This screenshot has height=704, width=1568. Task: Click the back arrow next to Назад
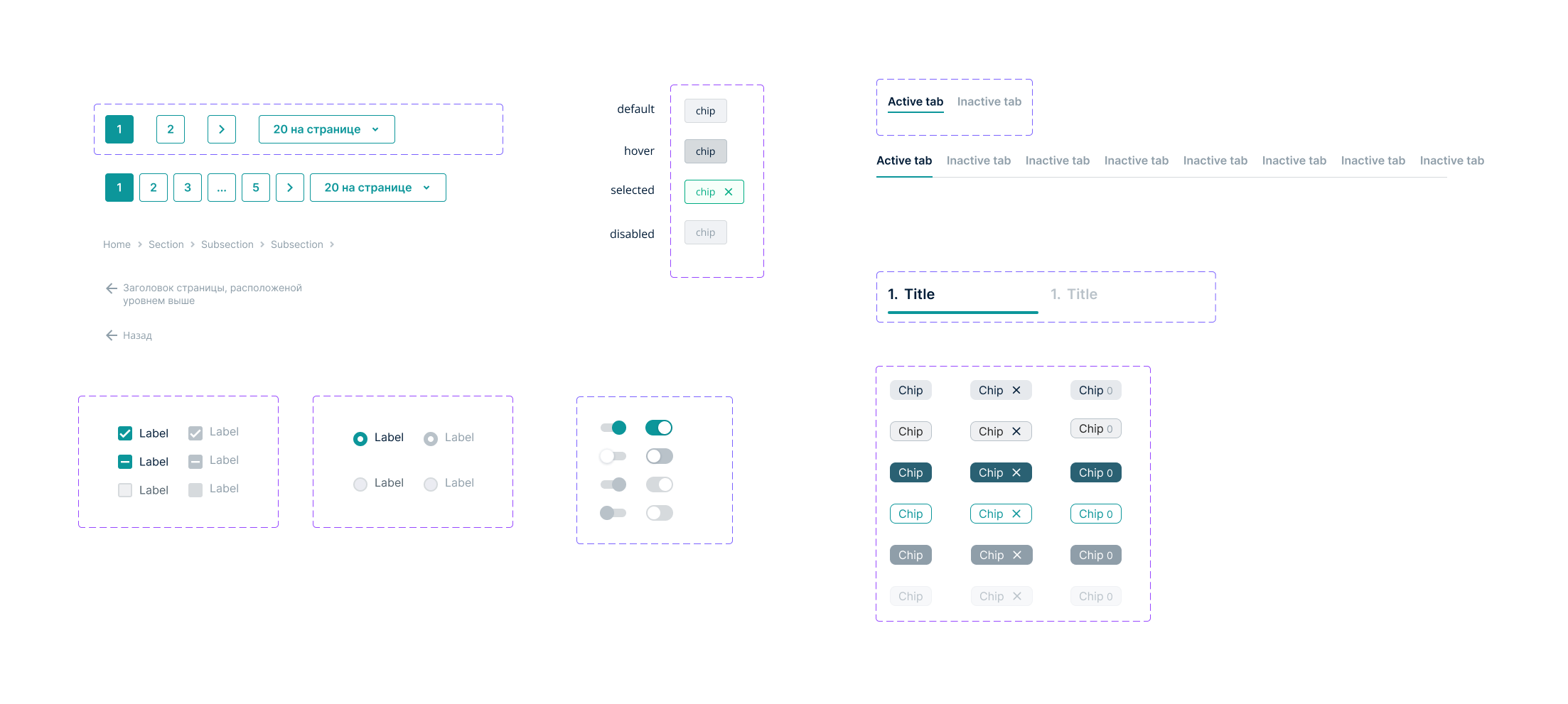(x=112, y=335)
